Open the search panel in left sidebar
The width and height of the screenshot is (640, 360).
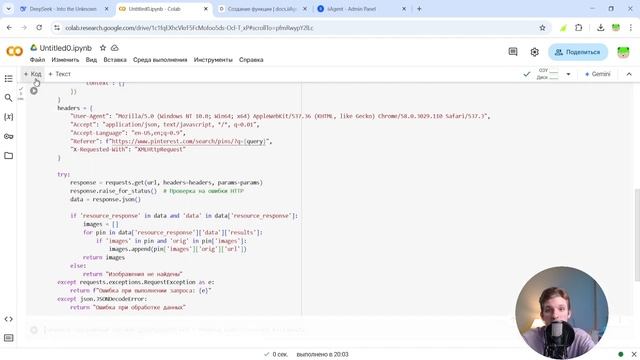tap(9, 98)
